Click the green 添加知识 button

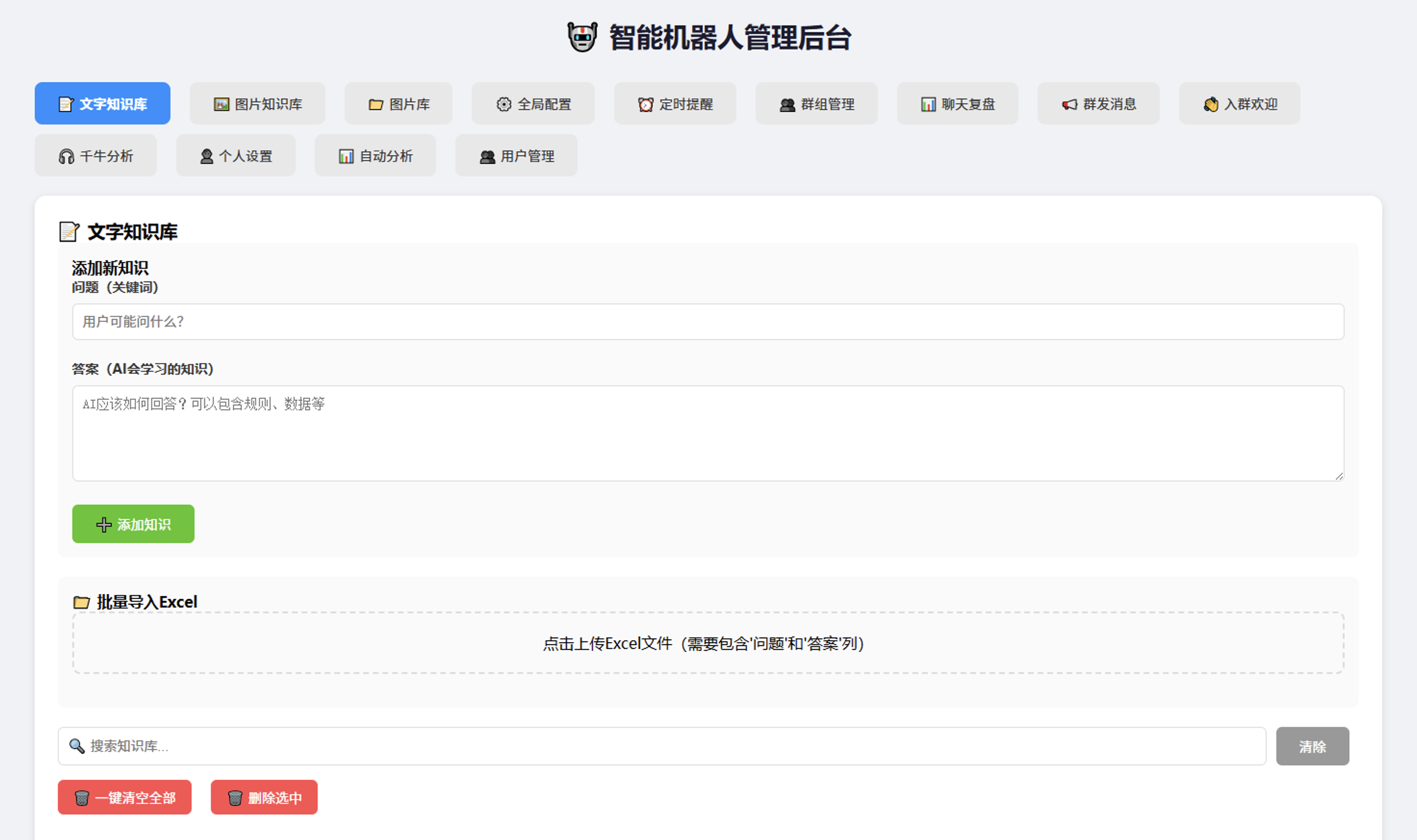click(133, 524)
